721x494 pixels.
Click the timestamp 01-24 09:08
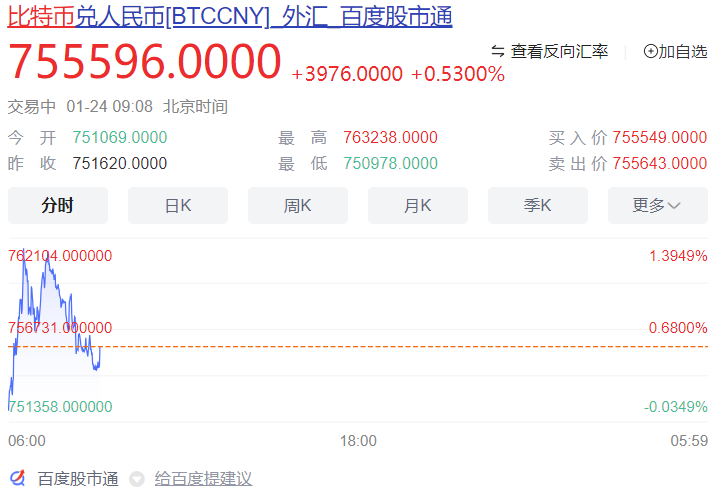(109, 107)
